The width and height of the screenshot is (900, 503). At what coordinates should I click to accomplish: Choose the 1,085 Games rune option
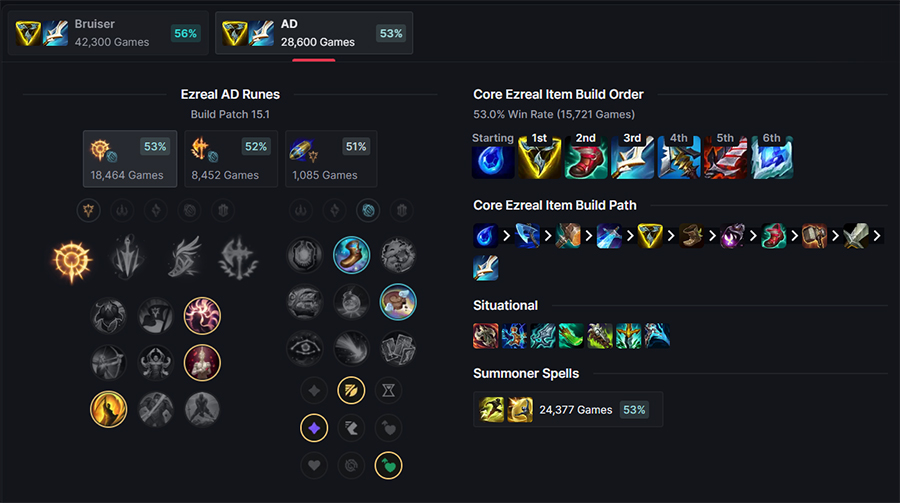click(x=331, y=158)
